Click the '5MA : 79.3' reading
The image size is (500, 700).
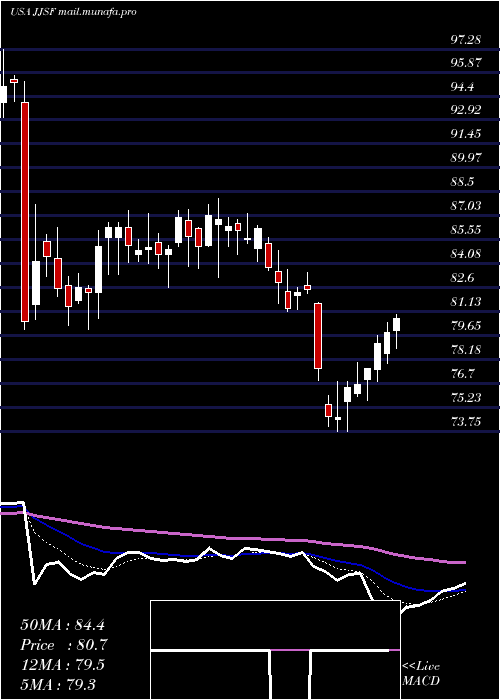(x=58, y=685)
